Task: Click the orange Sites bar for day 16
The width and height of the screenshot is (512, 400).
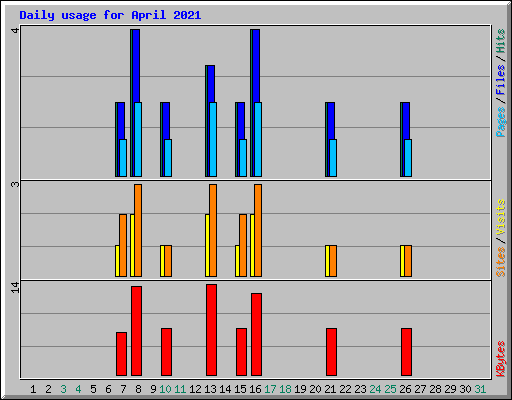Action: [258, 230]
